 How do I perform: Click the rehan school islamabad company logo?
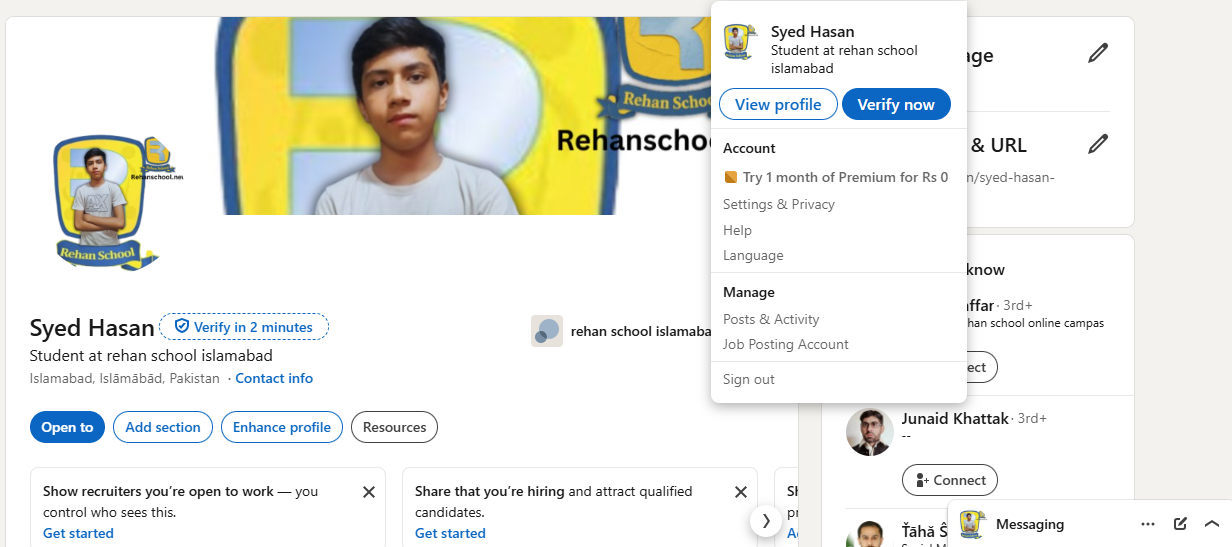tap(547, 331)
